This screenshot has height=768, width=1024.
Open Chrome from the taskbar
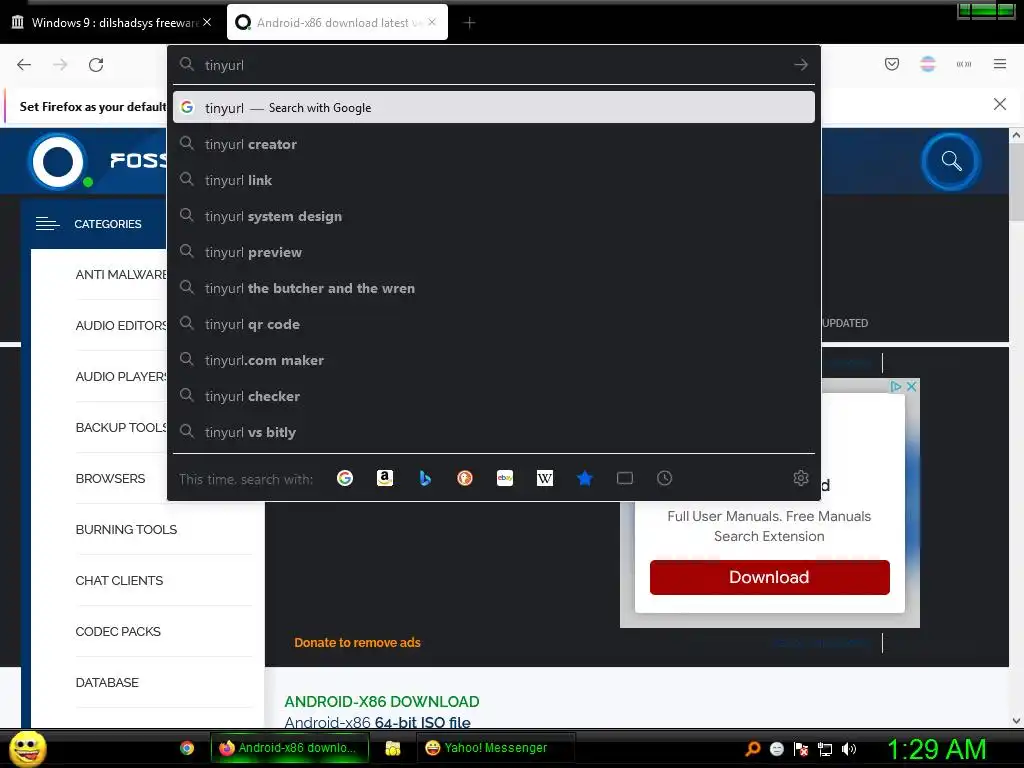(x=187, y=748)
